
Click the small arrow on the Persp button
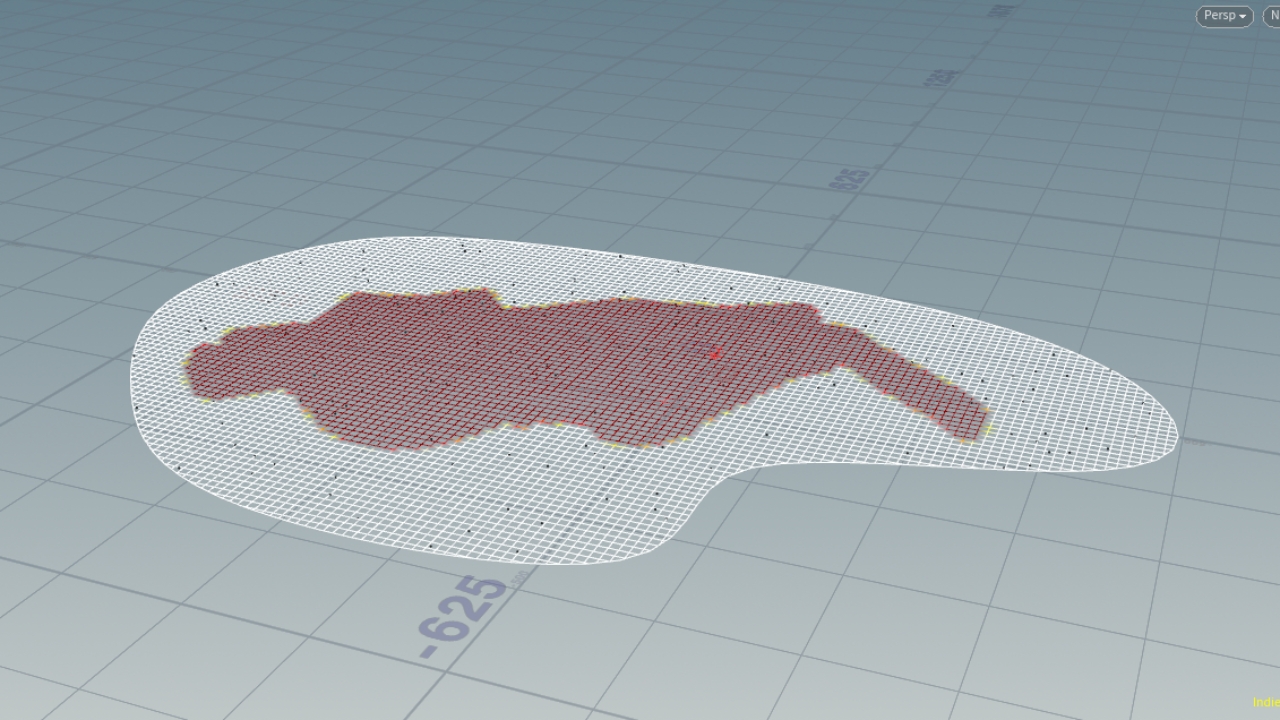pyautogui.click(x=1242, y=16)
